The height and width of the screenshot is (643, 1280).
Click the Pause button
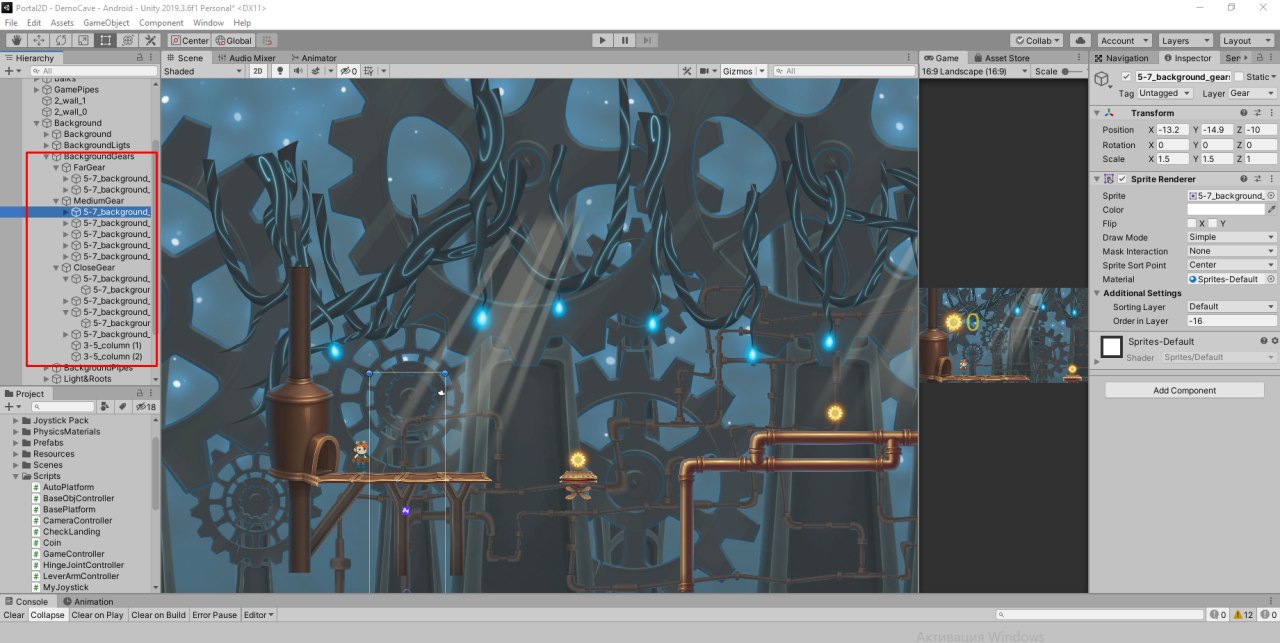[625, 41]
